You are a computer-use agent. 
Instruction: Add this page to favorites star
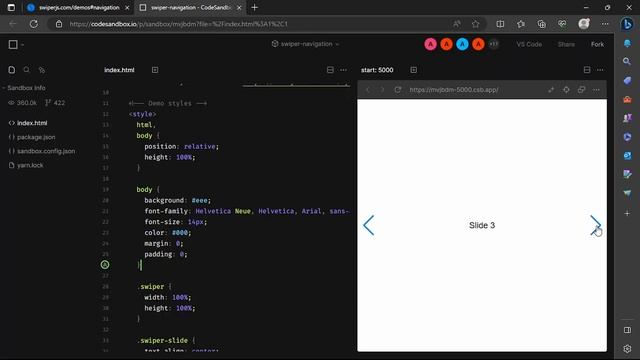tap(476, 24)
